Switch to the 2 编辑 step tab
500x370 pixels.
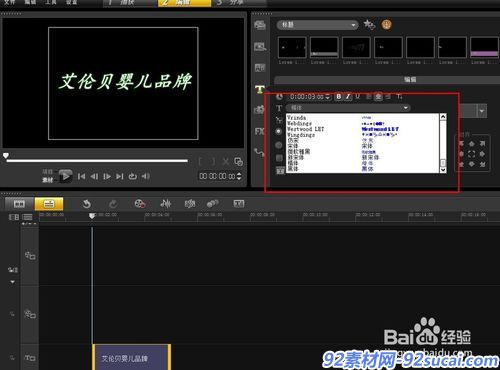184,3
